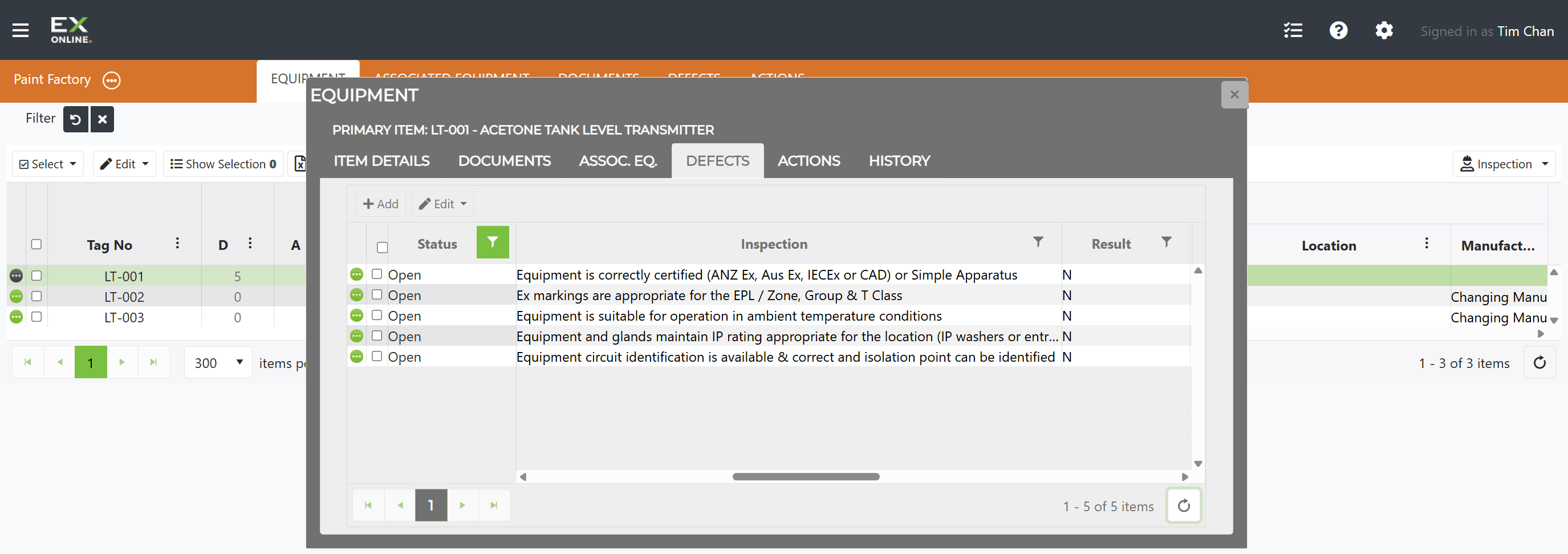
Task: Switch to the ACTIONS tab in dialog
Action: click(809, 161)
